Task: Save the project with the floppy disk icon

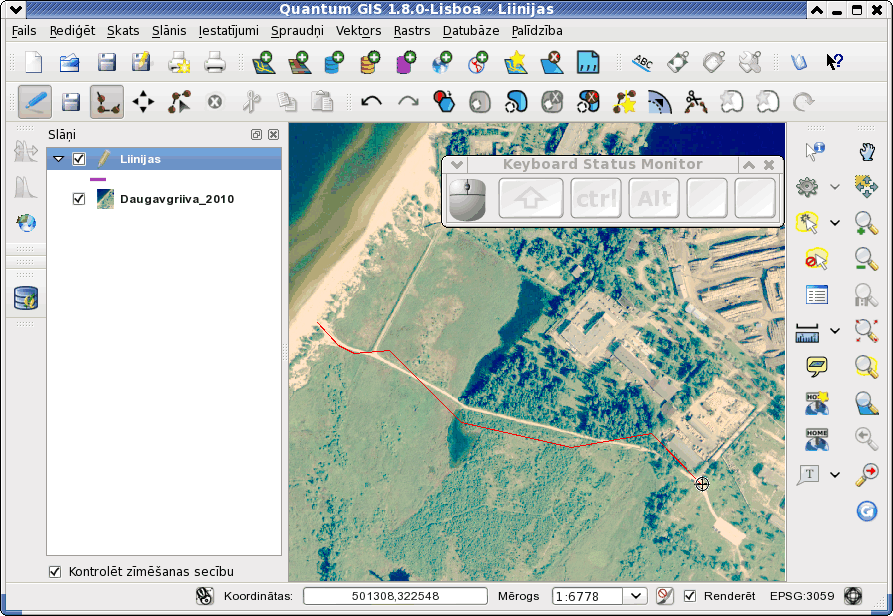Action: (x=106, y=62)
